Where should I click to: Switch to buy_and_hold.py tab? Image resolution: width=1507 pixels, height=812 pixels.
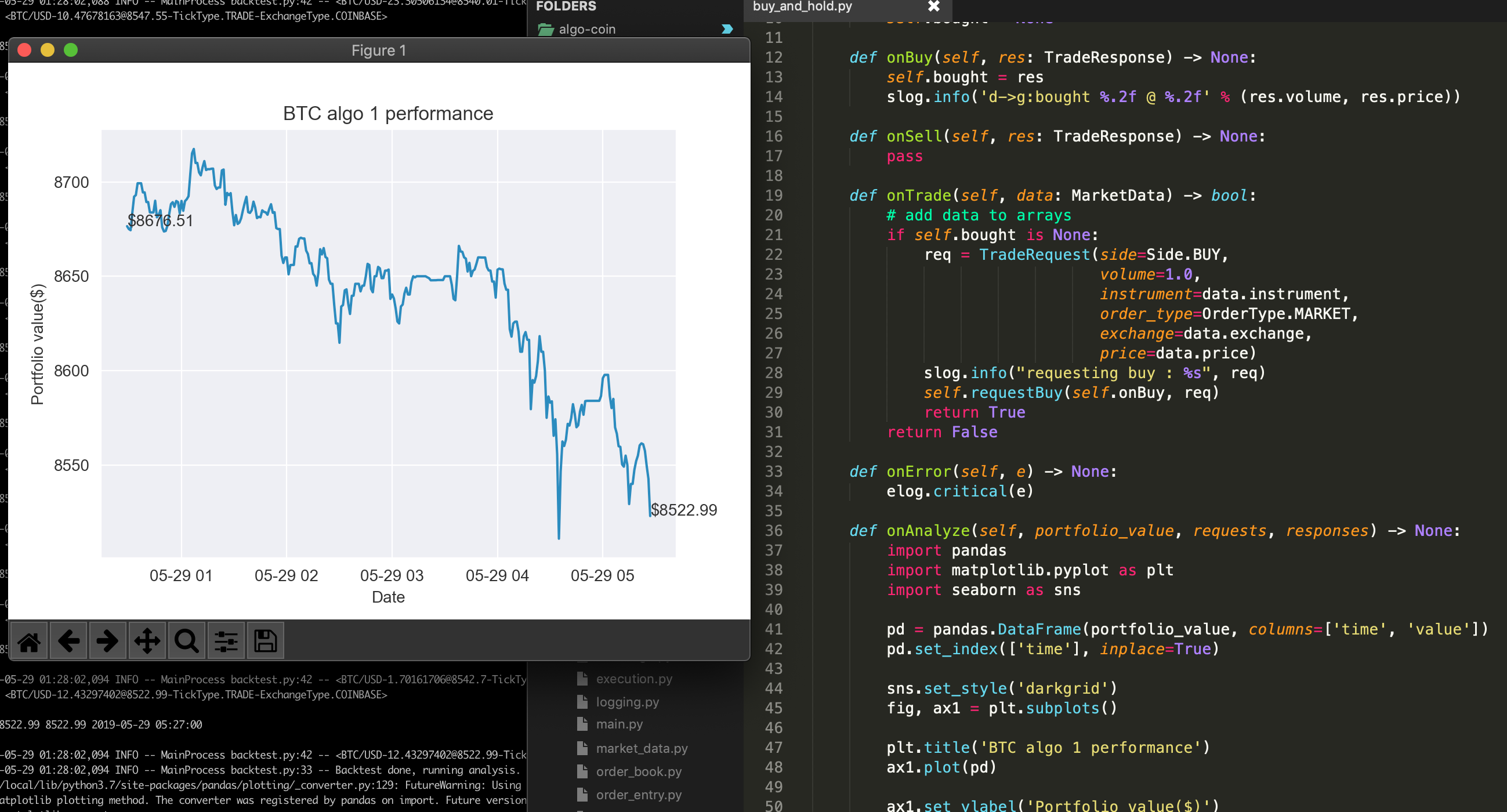point(803,6)
